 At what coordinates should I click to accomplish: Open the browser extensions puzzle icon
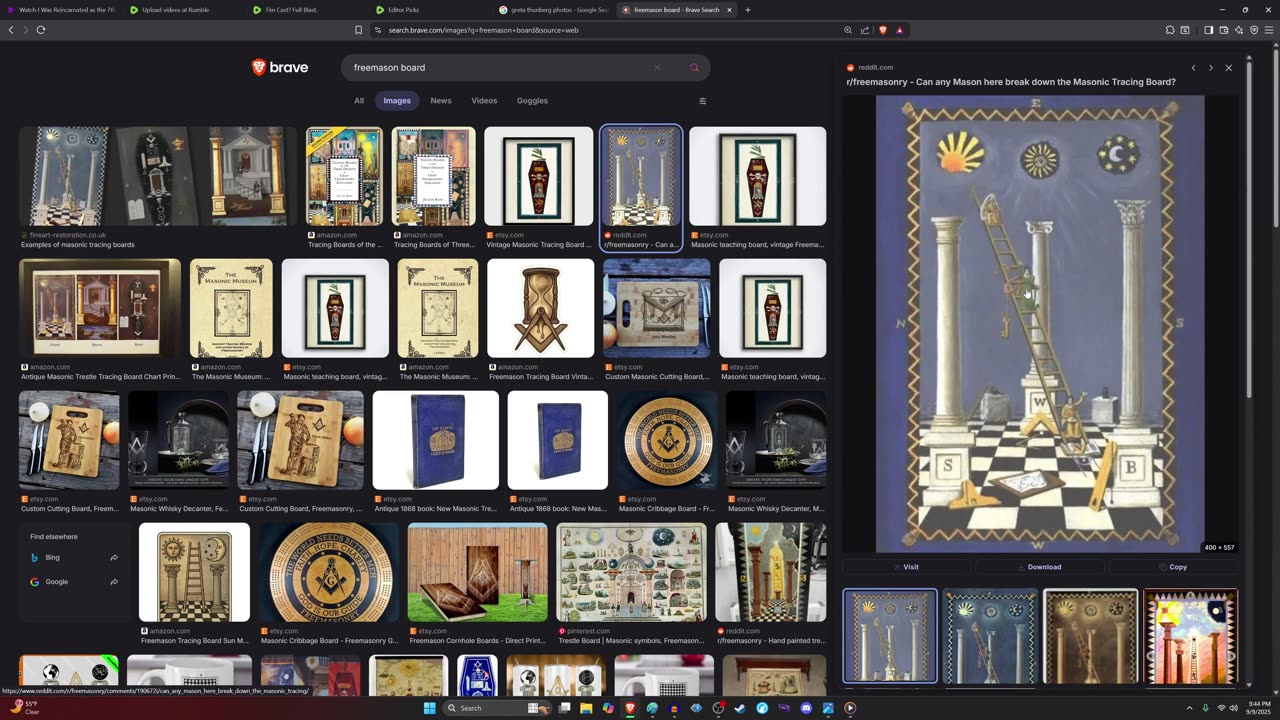1170,30
